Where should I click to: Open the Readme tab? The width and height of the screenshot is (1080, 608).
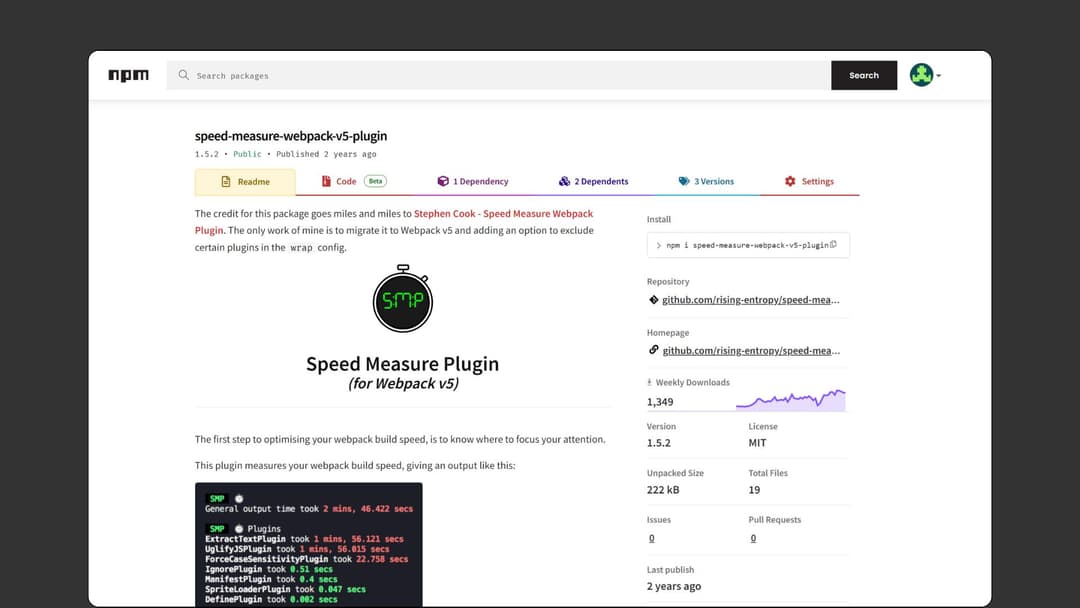point(245,182)
